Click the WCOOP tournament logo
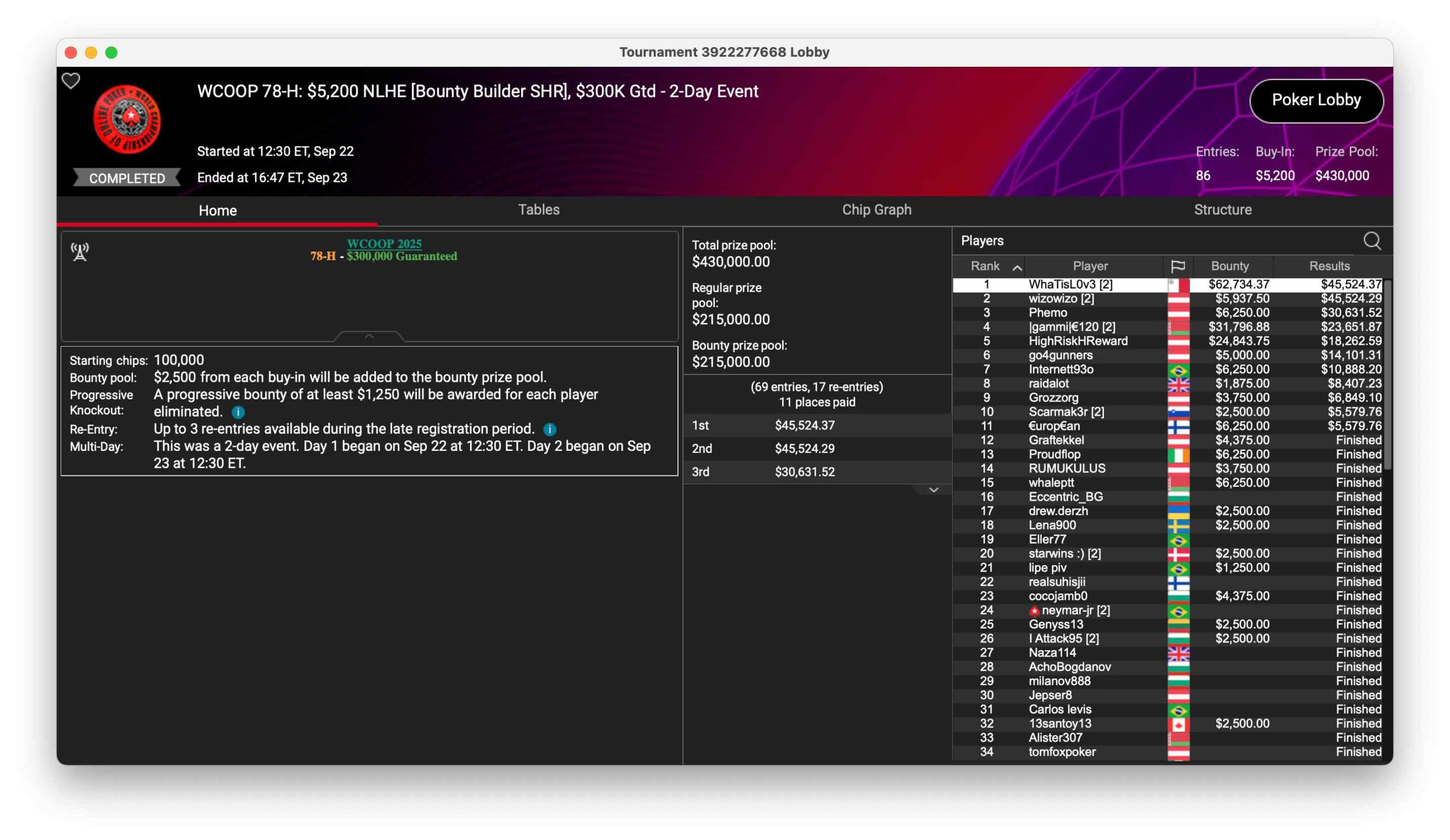 (x=127, y=120)
